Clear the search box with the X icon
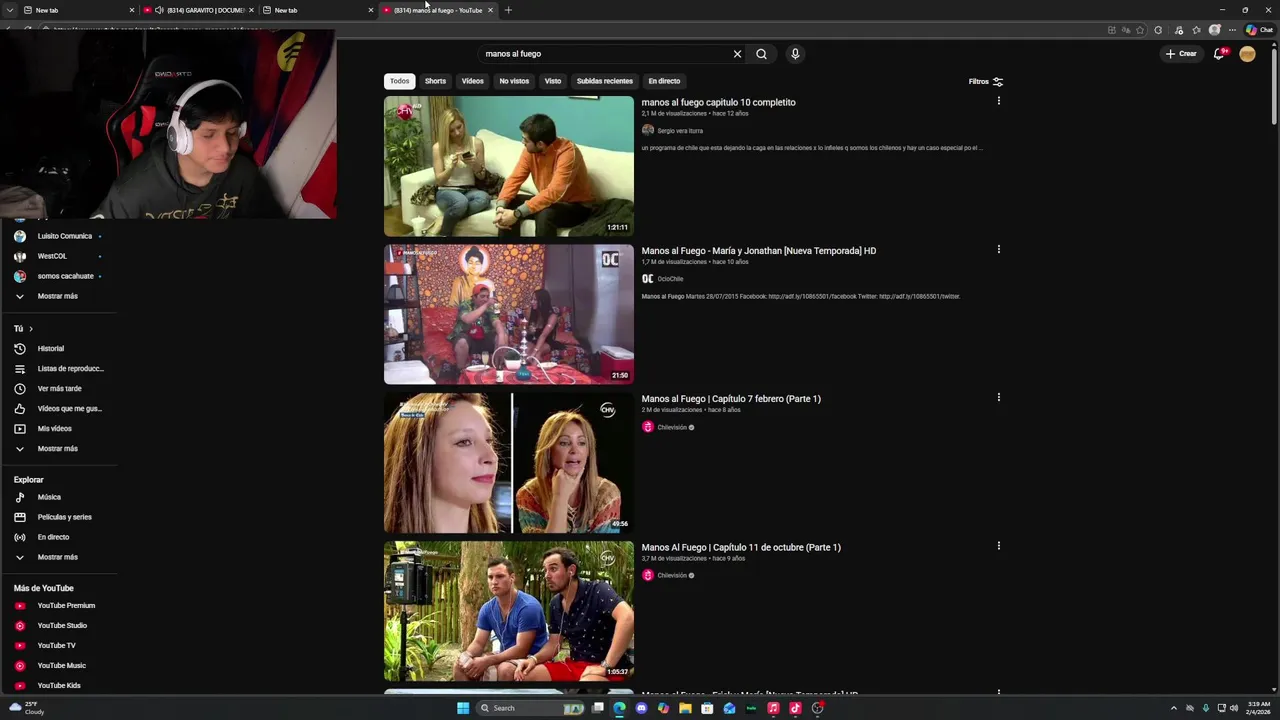This screenshot has height=720, width=1280. [737, 54]
